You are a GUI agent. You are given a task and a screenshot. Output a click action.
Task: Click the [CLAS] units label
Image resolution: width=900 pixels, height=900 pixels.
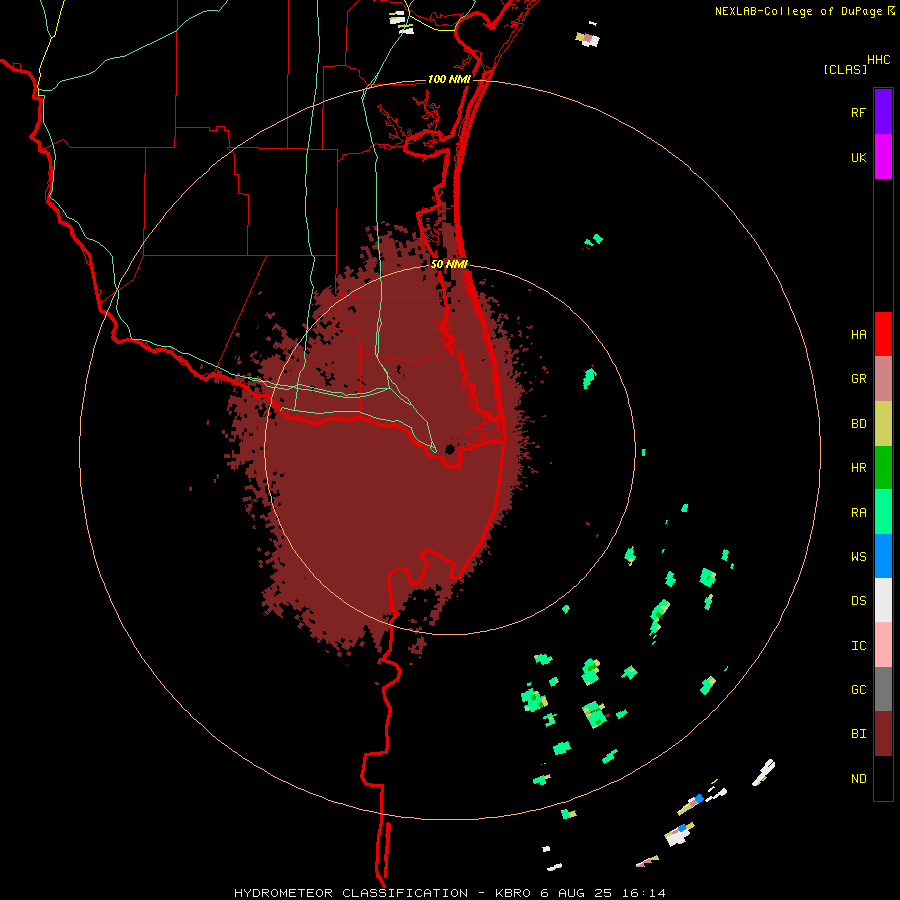pyautogui.click(x=845, y=69)
